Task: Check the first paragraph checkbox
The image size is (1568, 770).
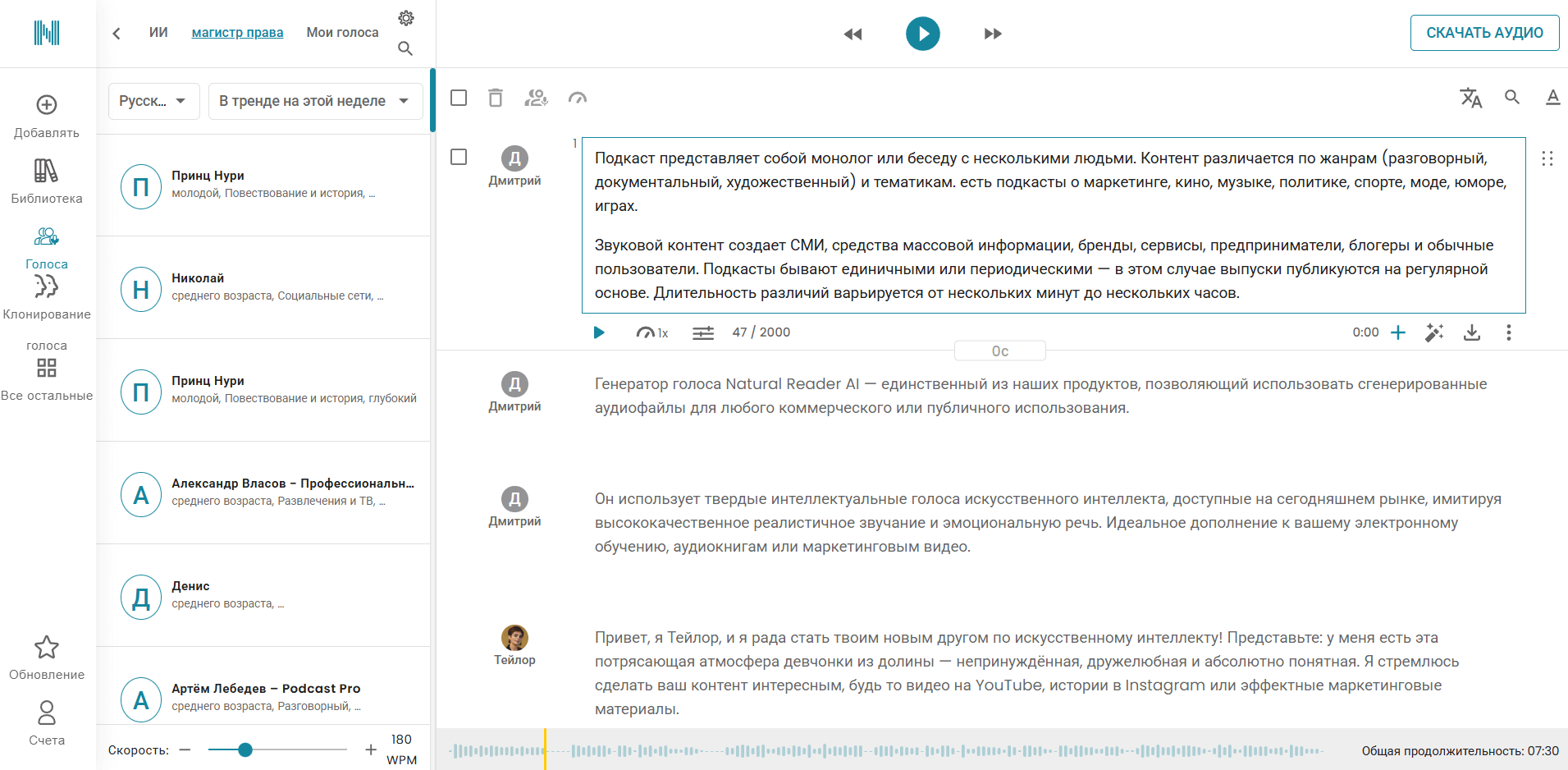Action: pyautogui.click(x=459, y=157)
